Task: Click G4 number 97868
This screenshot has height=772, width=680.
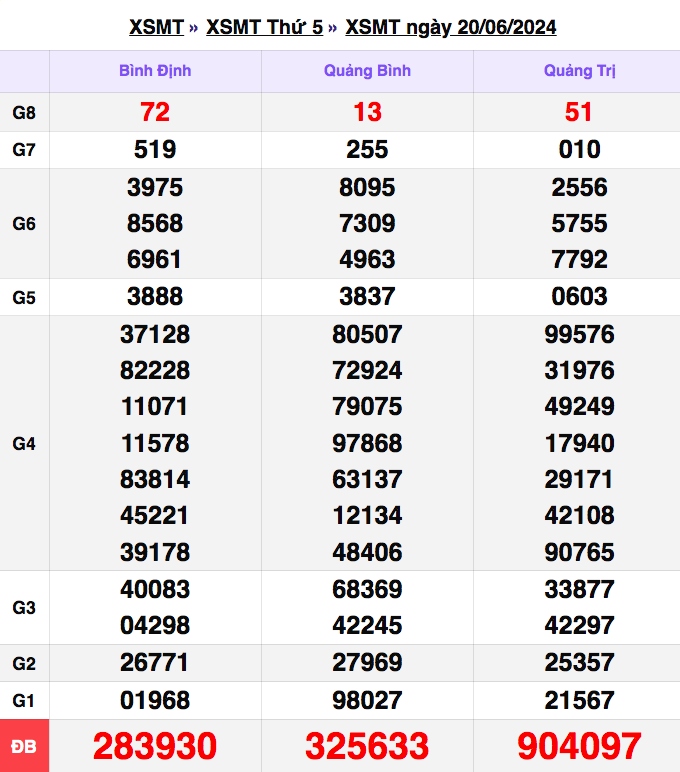Action: (x=367, y=444)
